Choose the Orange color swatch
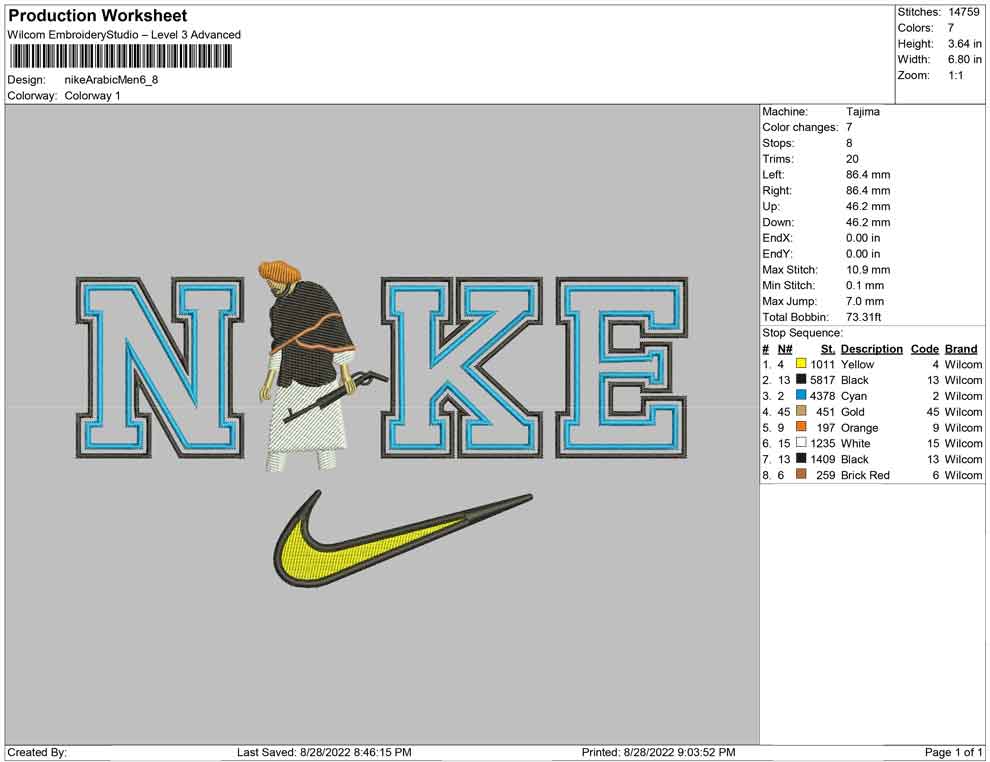Viewport: 990px width, 762px height. click(x=801, y=428)
